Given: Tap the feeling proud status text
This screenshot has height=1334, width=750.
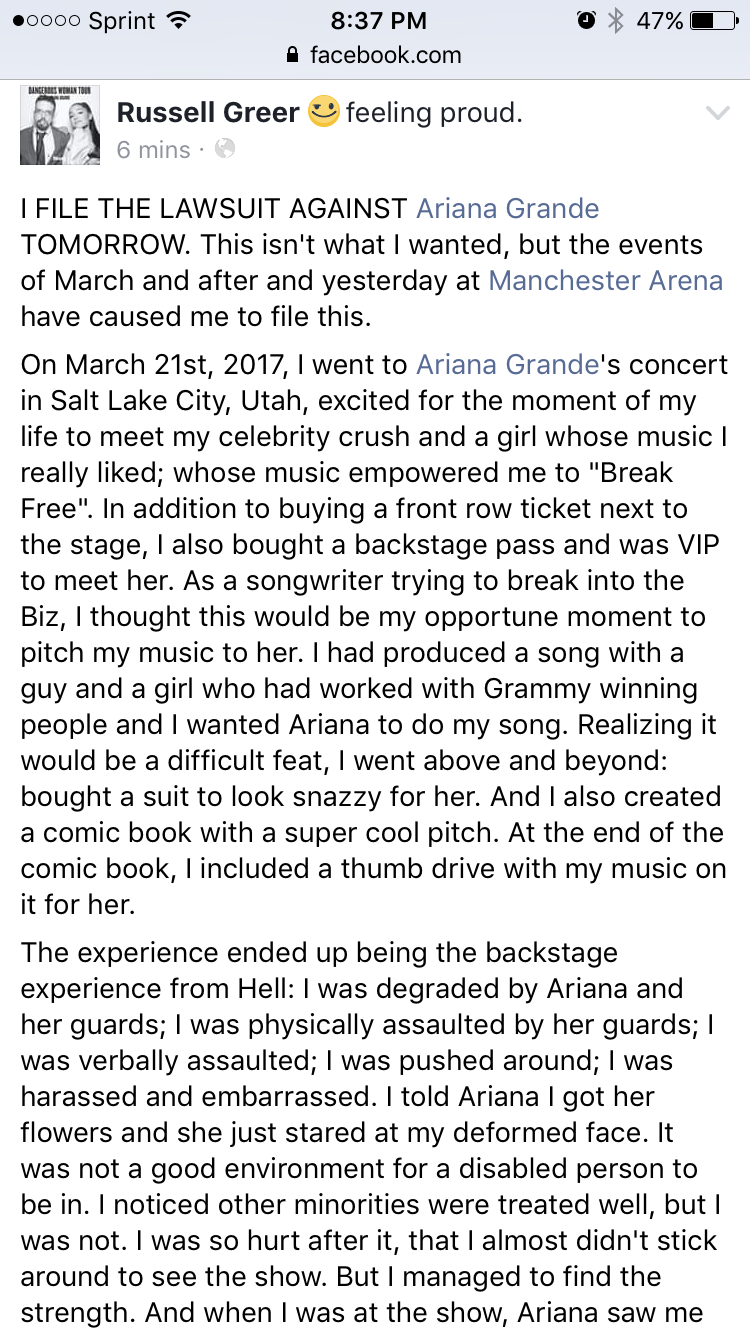Looking at the screenshot, I should click(434, 113).
